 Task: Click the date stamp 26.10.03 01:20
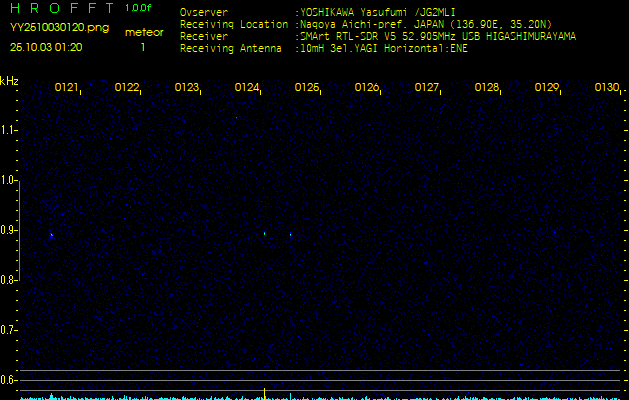point(46,47)
